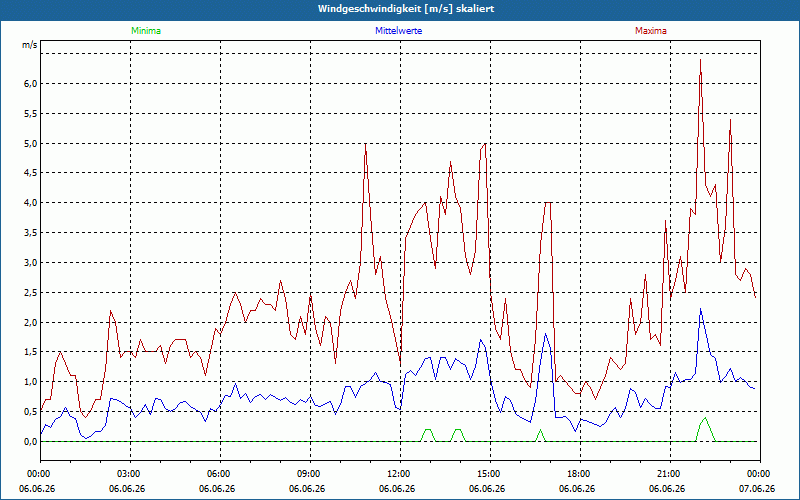
Task: Click the 09:00 time axis label
Action: point(310,474)
